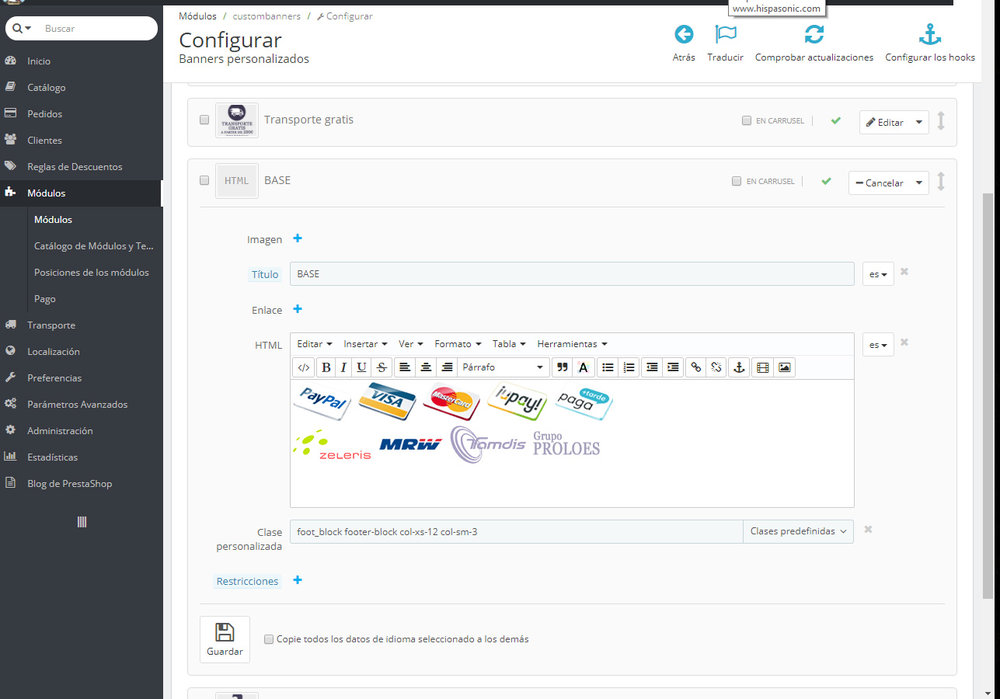
Task: Click Comprobar actualizaciones refresh icon
Action: [x=814, y=34]
